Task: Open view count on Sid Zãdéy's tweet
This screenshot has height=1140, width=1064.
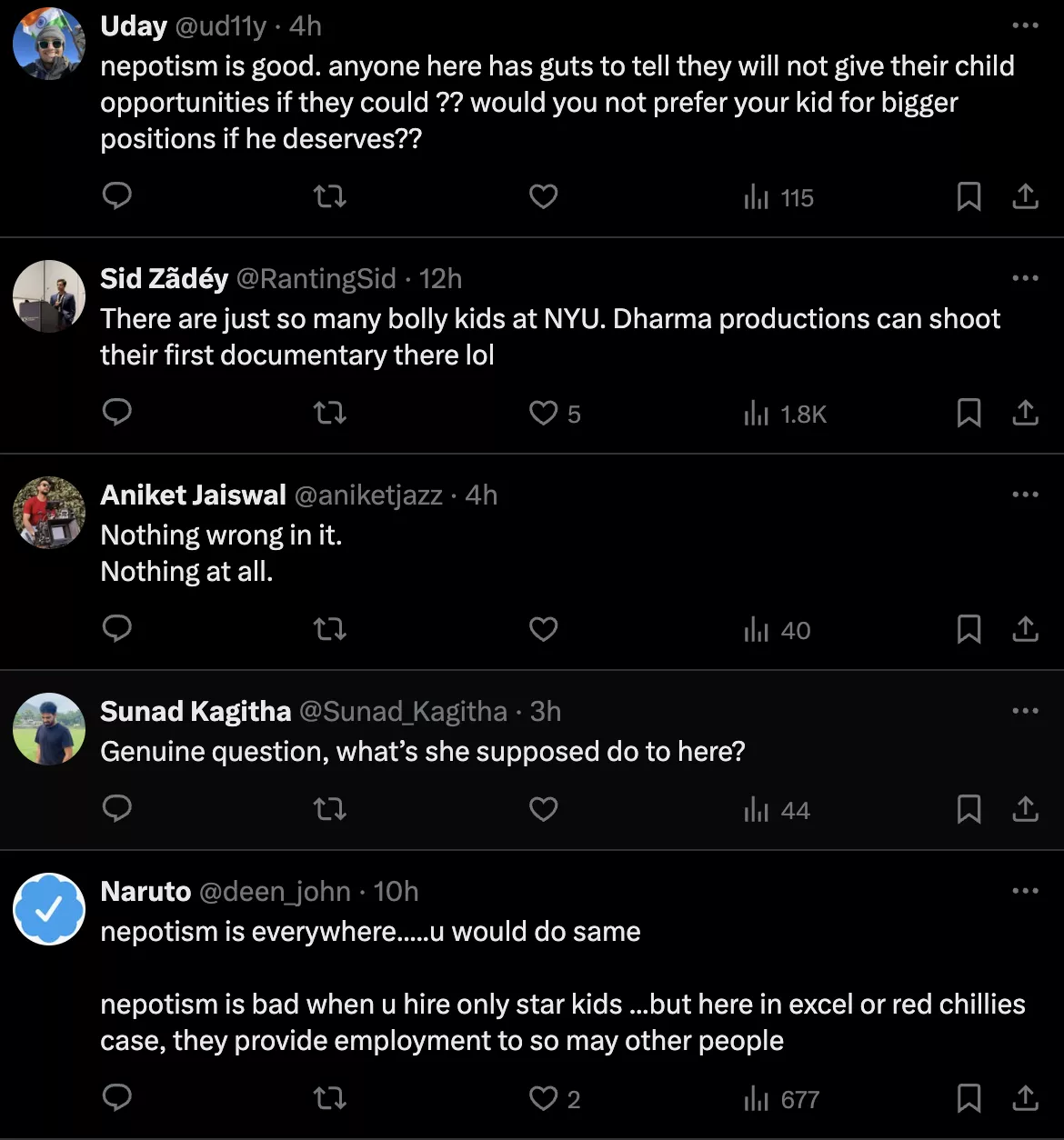Action: [785, 414]
